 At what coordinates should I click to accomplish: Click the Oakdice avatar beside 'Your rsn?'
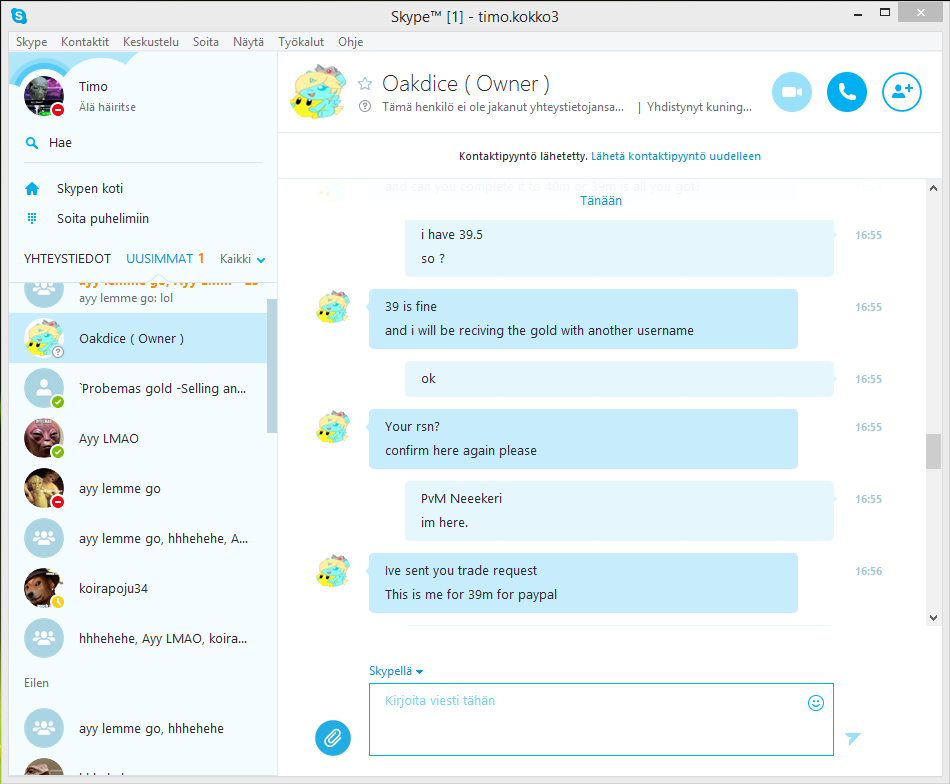coord(333,427)
